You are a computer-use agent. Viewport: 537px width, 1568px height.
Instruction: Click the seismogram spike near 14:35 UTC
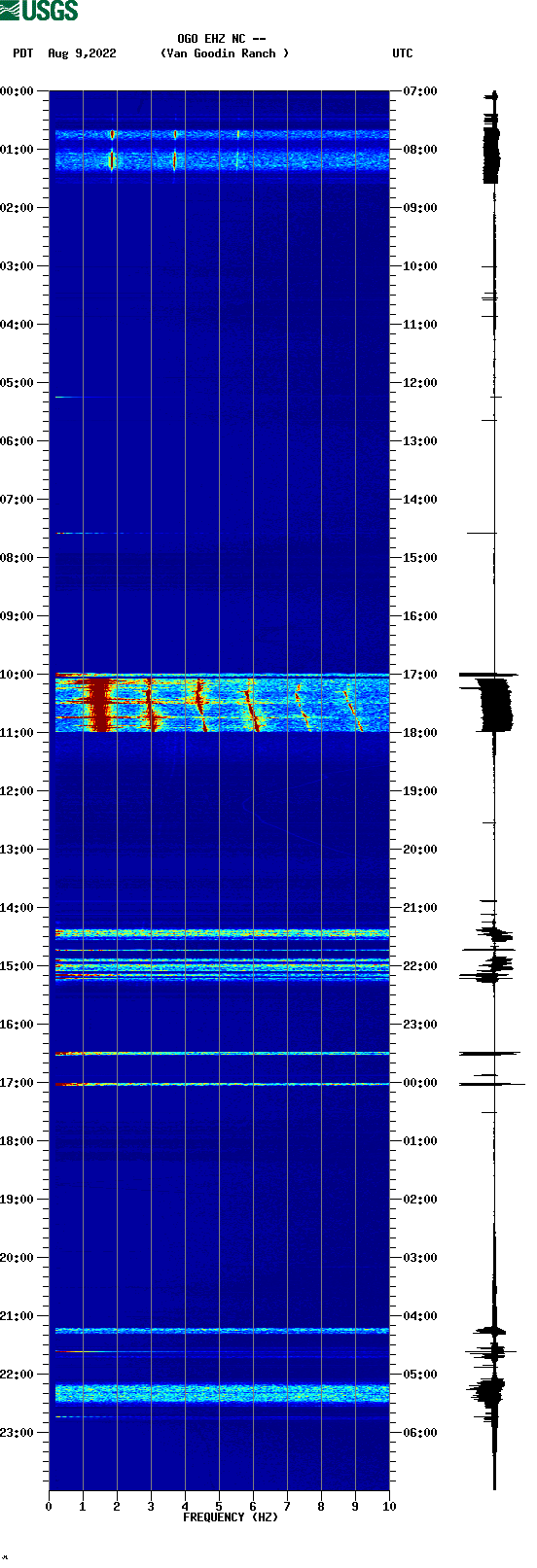pos(483,533)
